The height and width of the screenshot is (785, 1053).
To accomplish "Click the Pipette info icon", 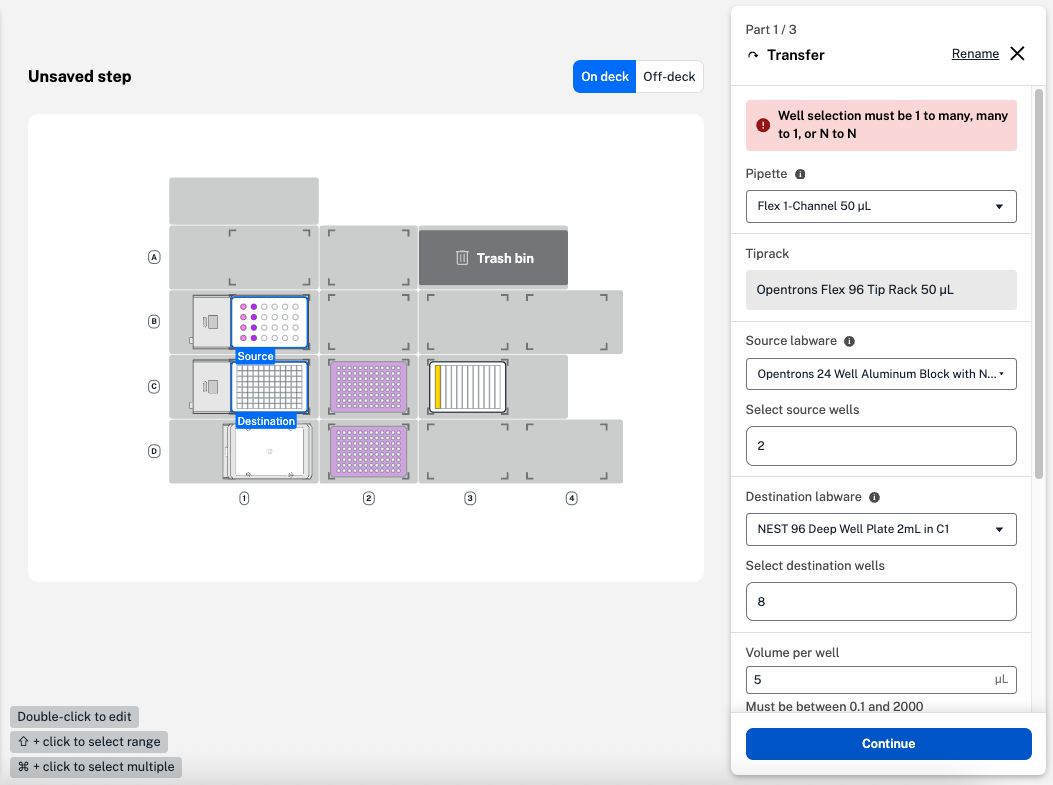I will [800, 174].
